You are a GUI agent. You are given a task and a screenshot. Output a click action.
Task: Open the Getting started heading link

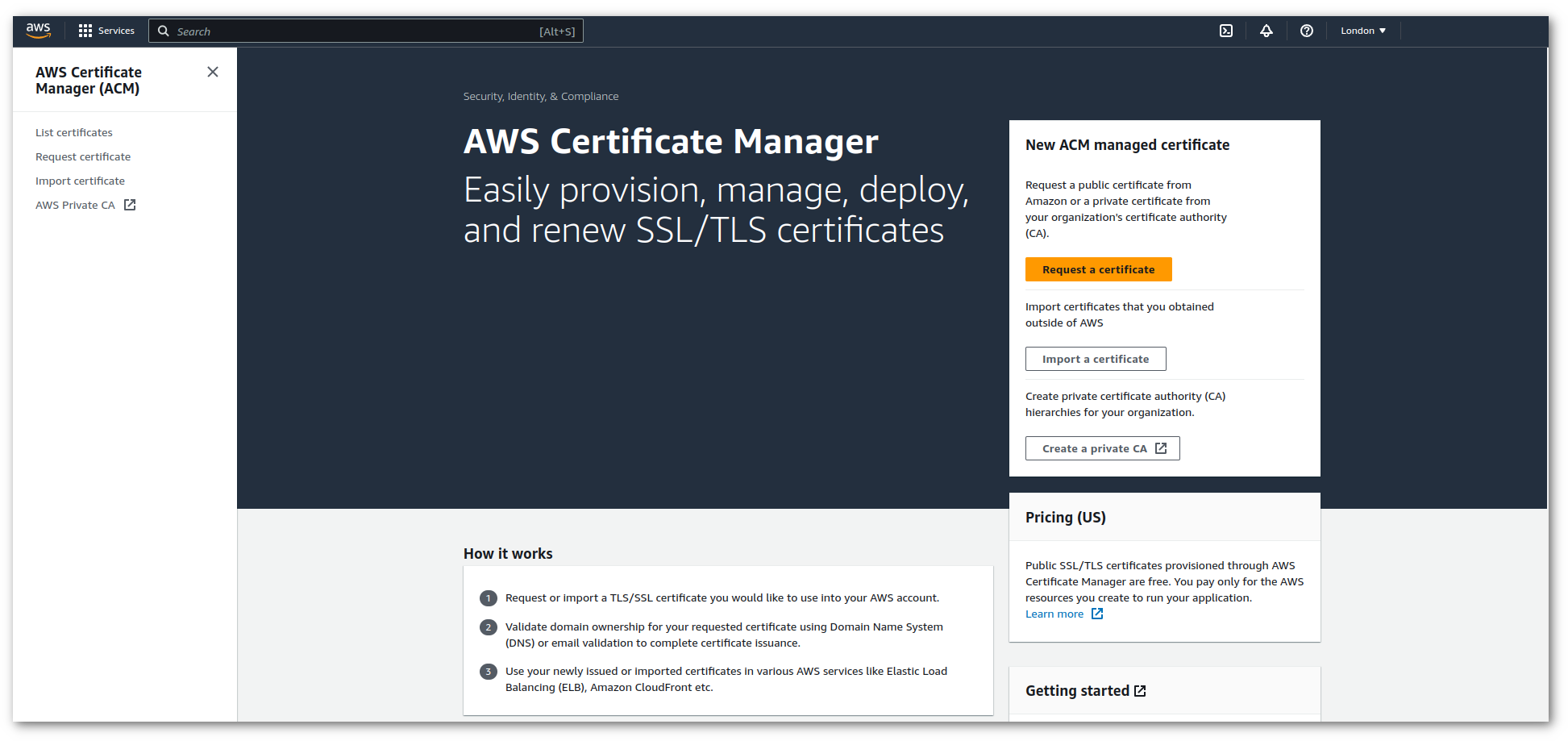point(1085,691)
